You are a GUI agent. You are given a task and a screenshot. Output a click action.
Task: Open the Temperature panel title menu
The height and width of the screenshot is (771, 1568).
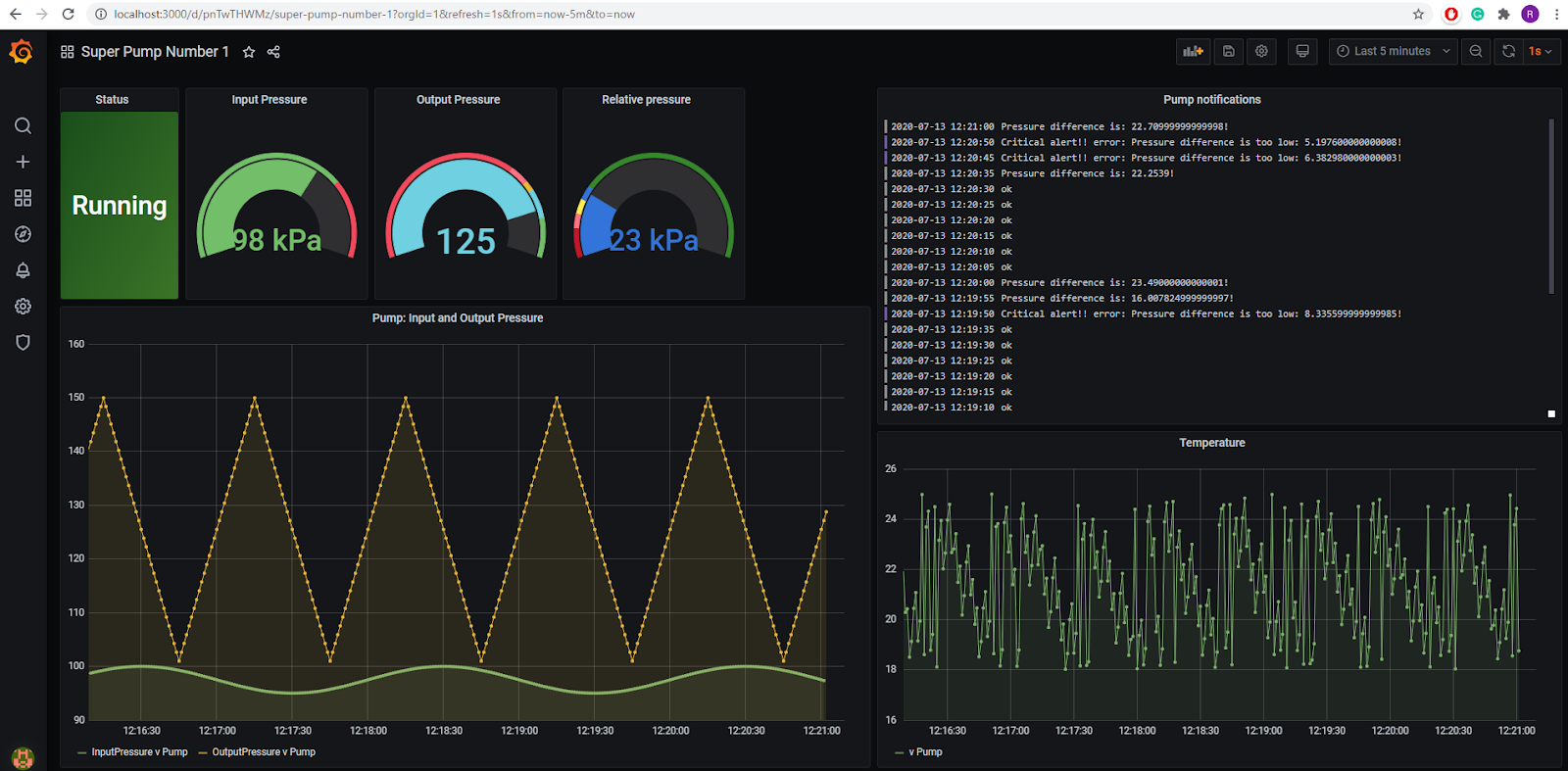[x=1211, y=443]
